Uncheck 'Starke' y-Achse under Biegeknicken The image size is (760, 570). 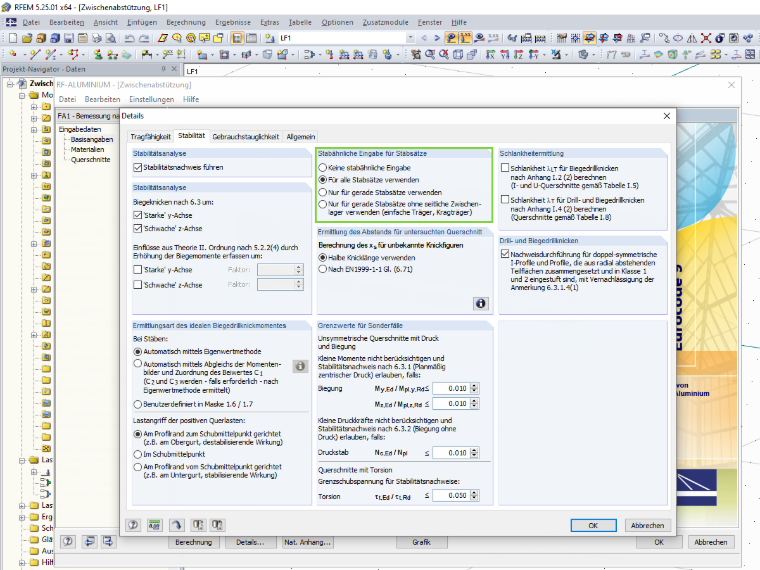coord(138,215)
